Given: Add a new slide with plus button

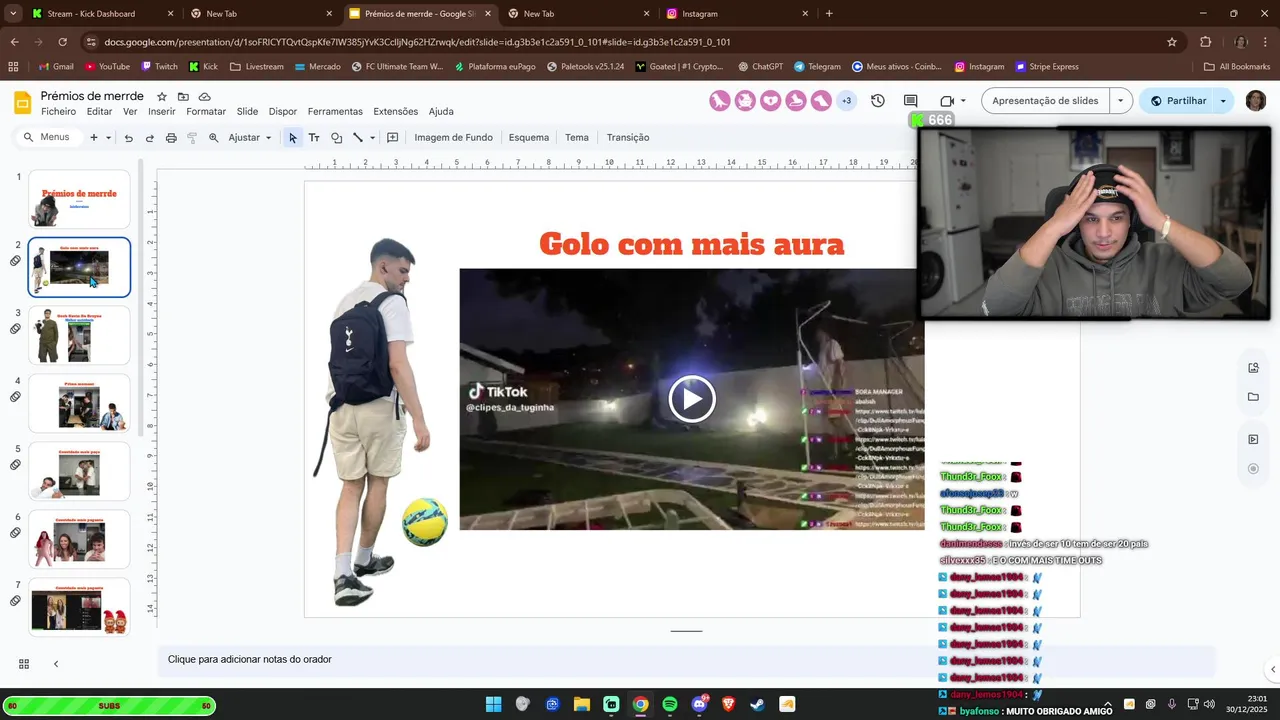Looking at the screenshot, I should pyautogui.click(x=94, y=138).
